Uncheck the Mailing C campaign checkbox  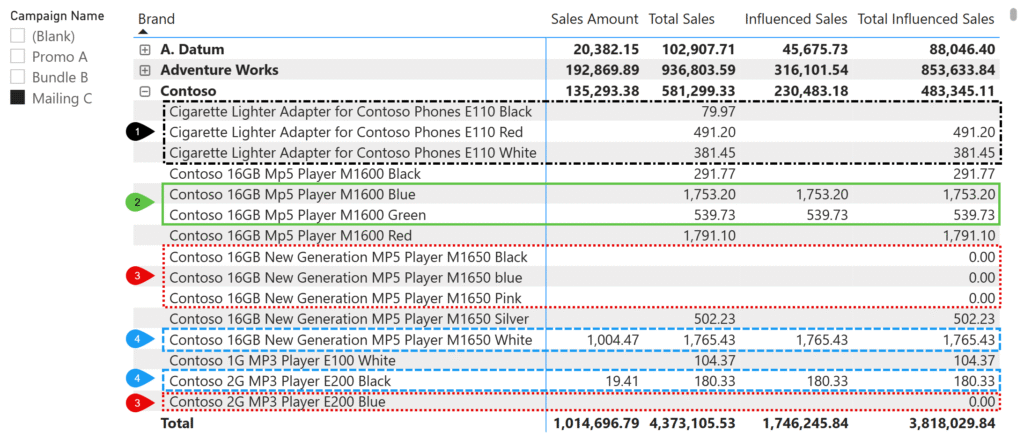(18, 98)
